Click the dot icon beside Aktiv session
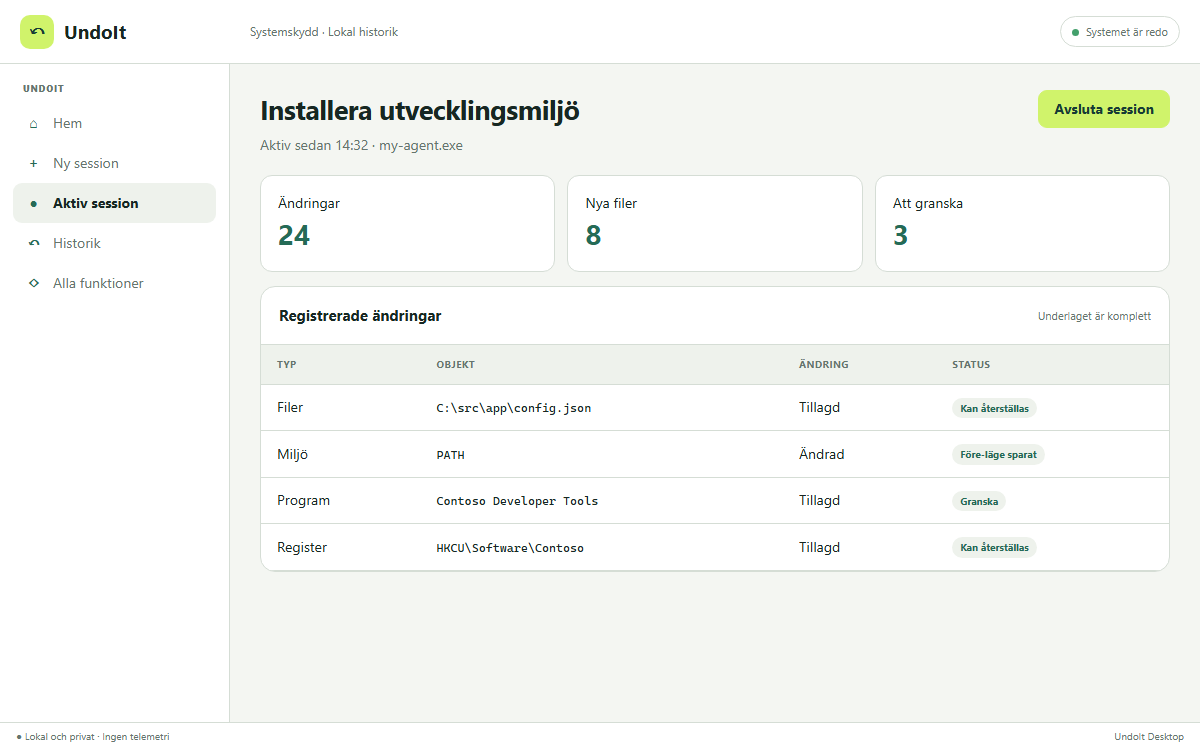Image resolution: width=1200 pixels, height=750 pixels. tap(33, 204)
